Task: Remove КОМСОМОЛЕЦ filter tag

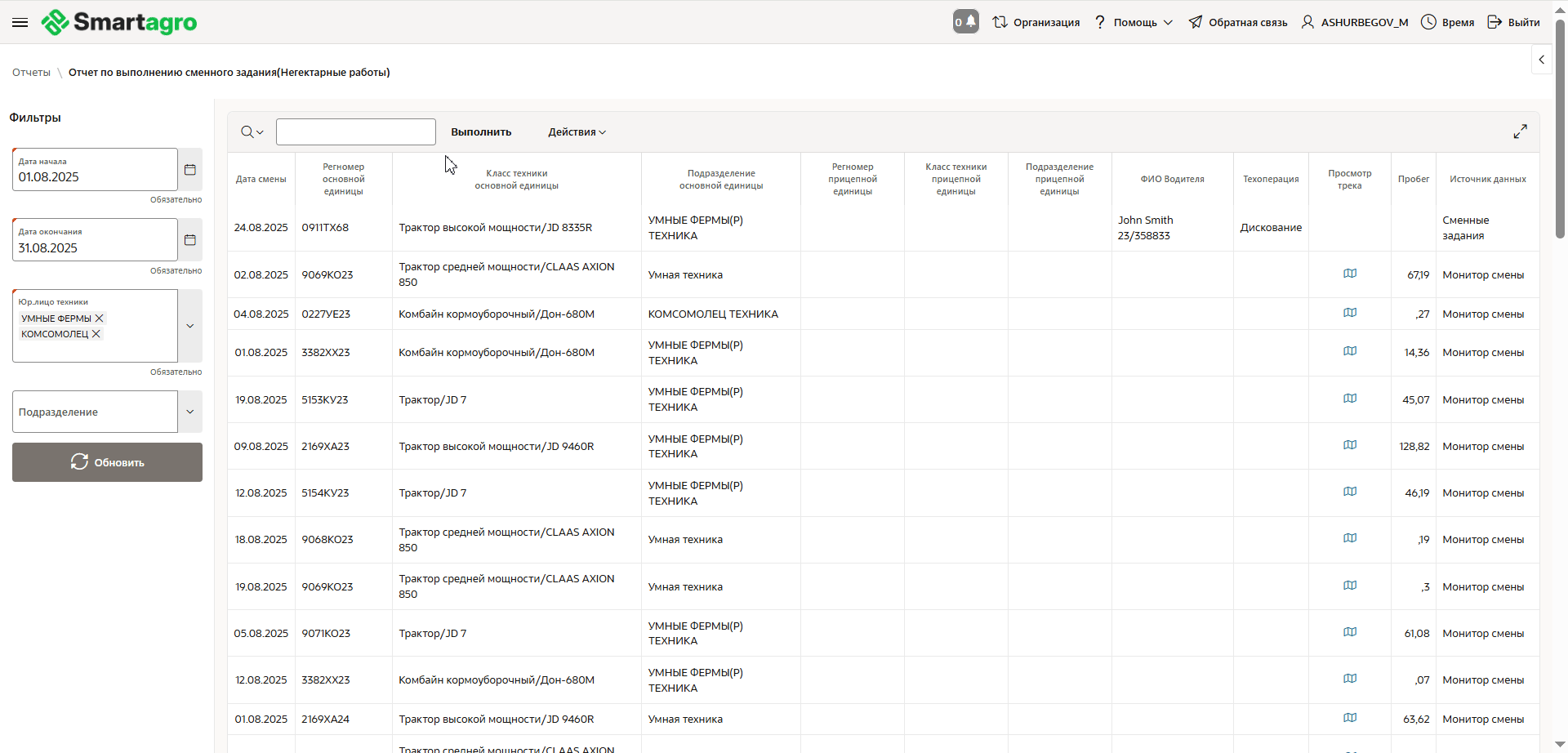Action: click(x=96, y=334)
